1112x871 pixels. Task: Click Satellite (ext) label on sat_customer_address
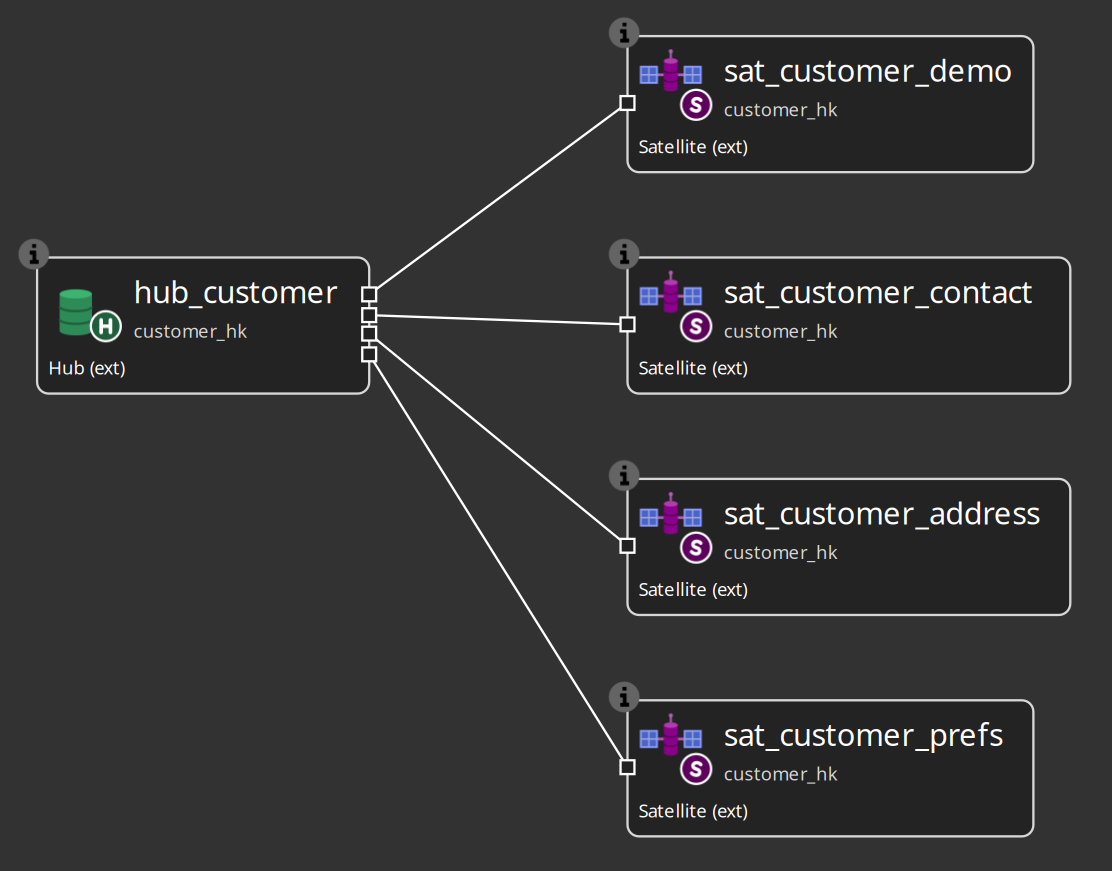coord(693,589)
